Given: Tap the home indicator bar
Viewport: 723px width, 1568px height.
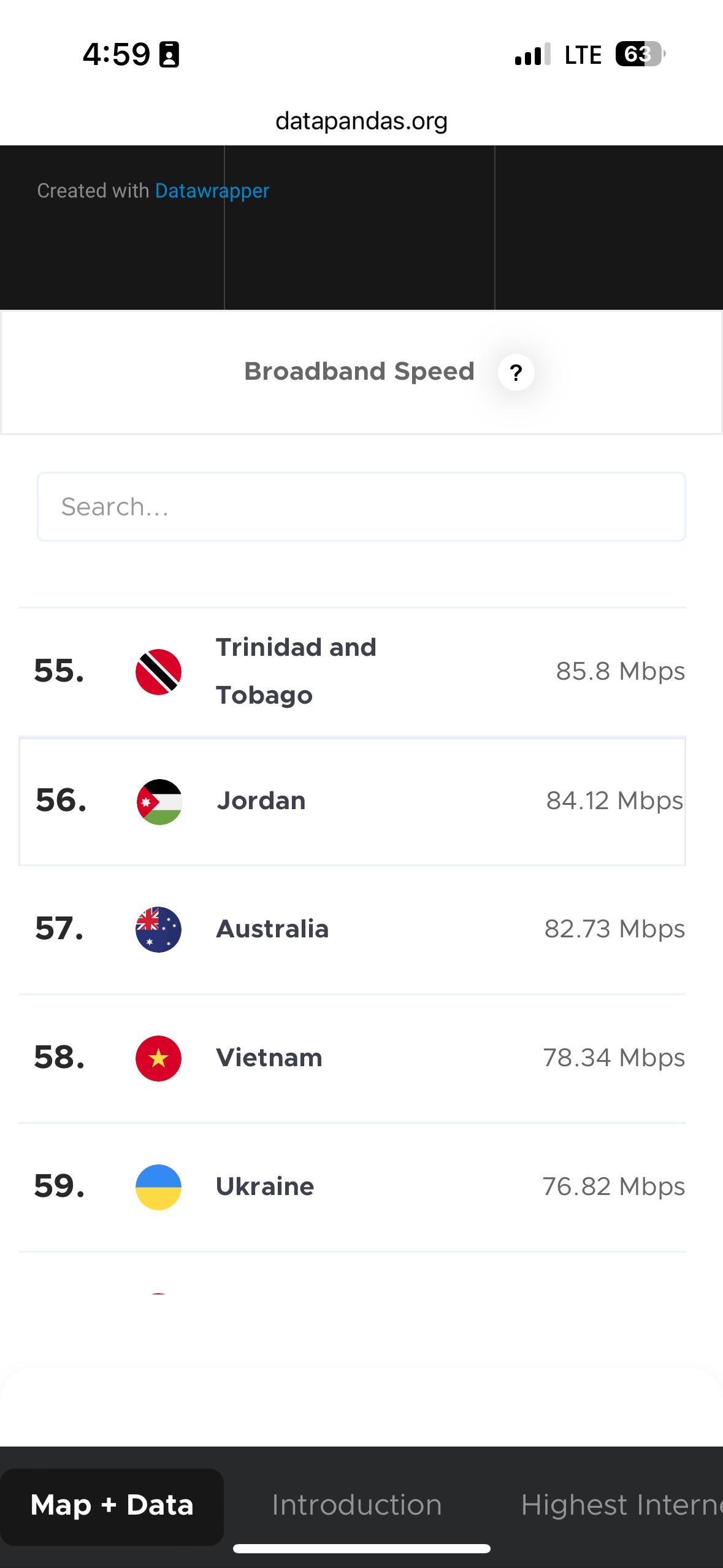Looking at the screenshot, I should pos(361,1548).
